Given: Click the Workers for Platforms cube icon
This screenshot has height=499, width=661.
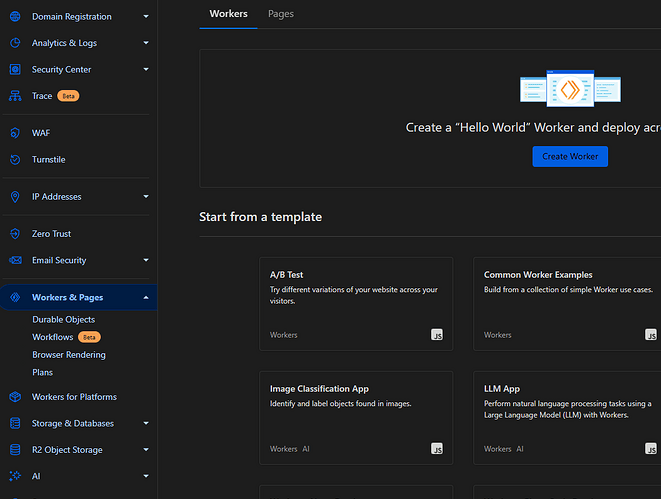Looking at the screenshot, I should tap(15, 397).
